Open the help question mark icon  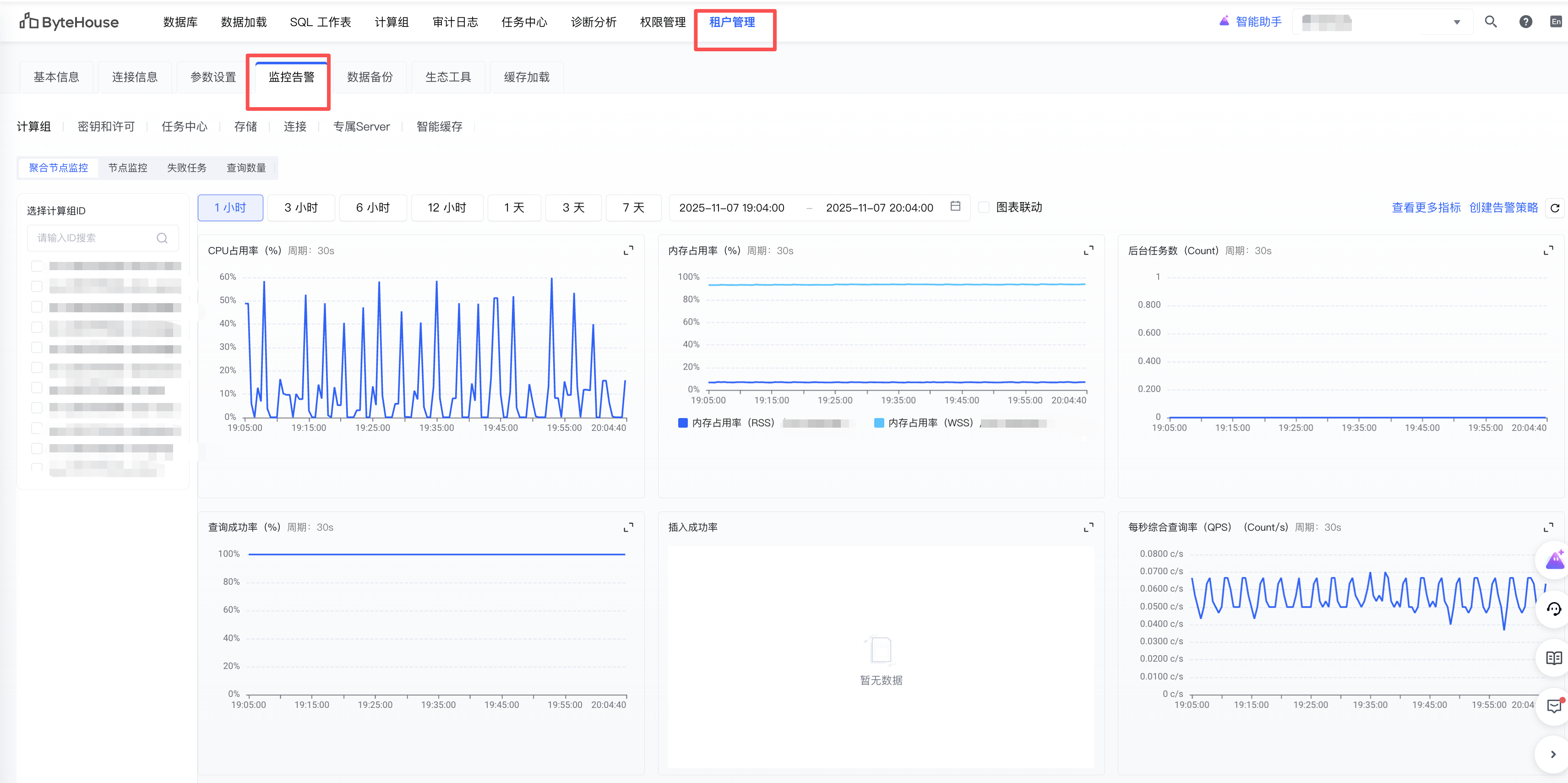tap(1525, 22)
